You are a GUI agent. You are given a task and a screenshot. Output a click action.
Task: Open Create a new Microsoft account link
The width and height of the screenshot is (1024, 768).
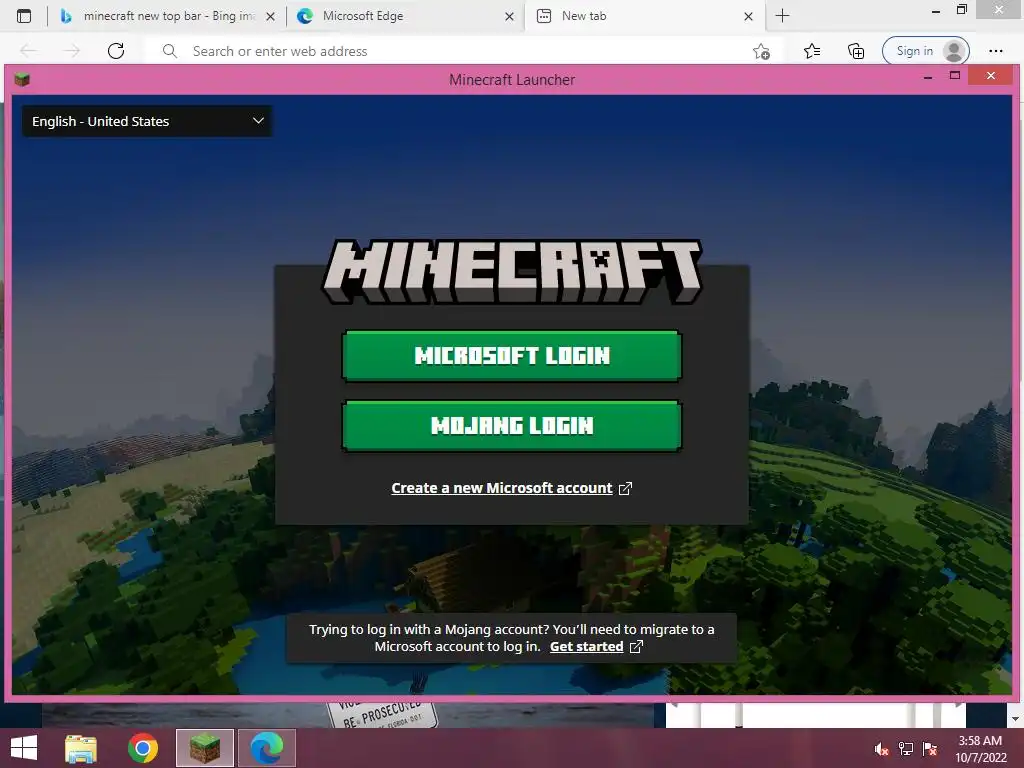(502, 488)
